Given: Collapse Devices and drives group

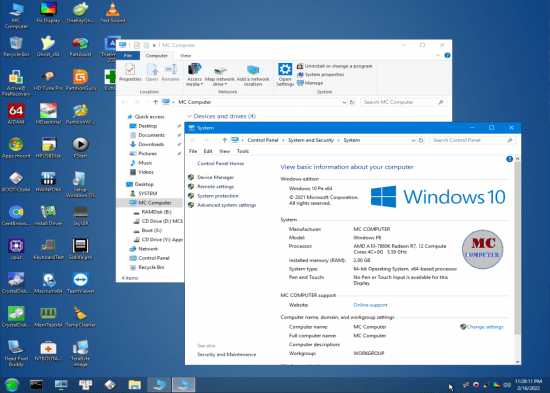Looking at the screenshot, I should (x=189, y=116).
